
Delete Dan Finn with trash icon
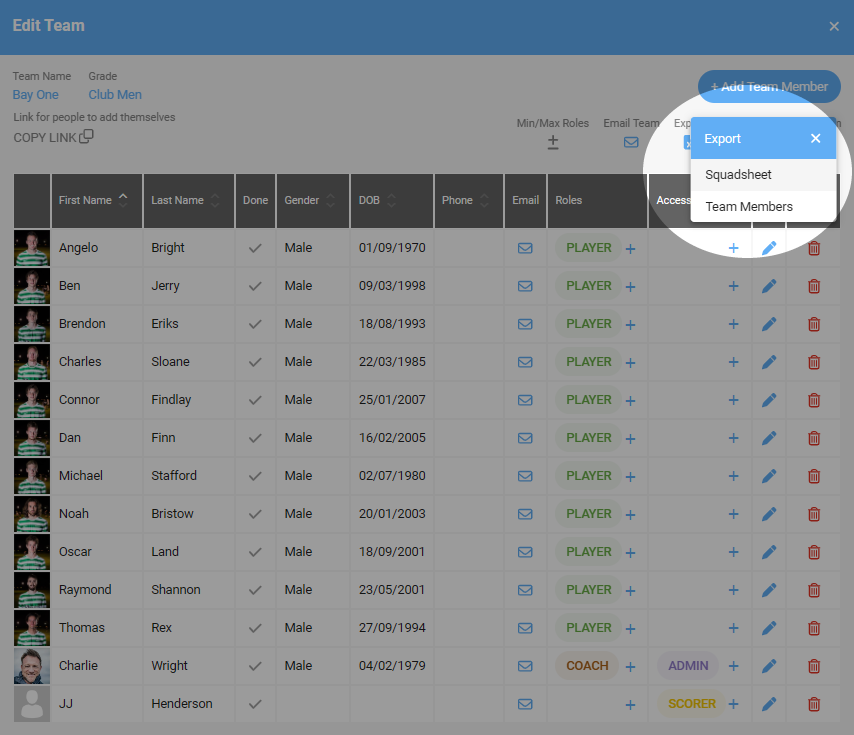click(814, 438)
